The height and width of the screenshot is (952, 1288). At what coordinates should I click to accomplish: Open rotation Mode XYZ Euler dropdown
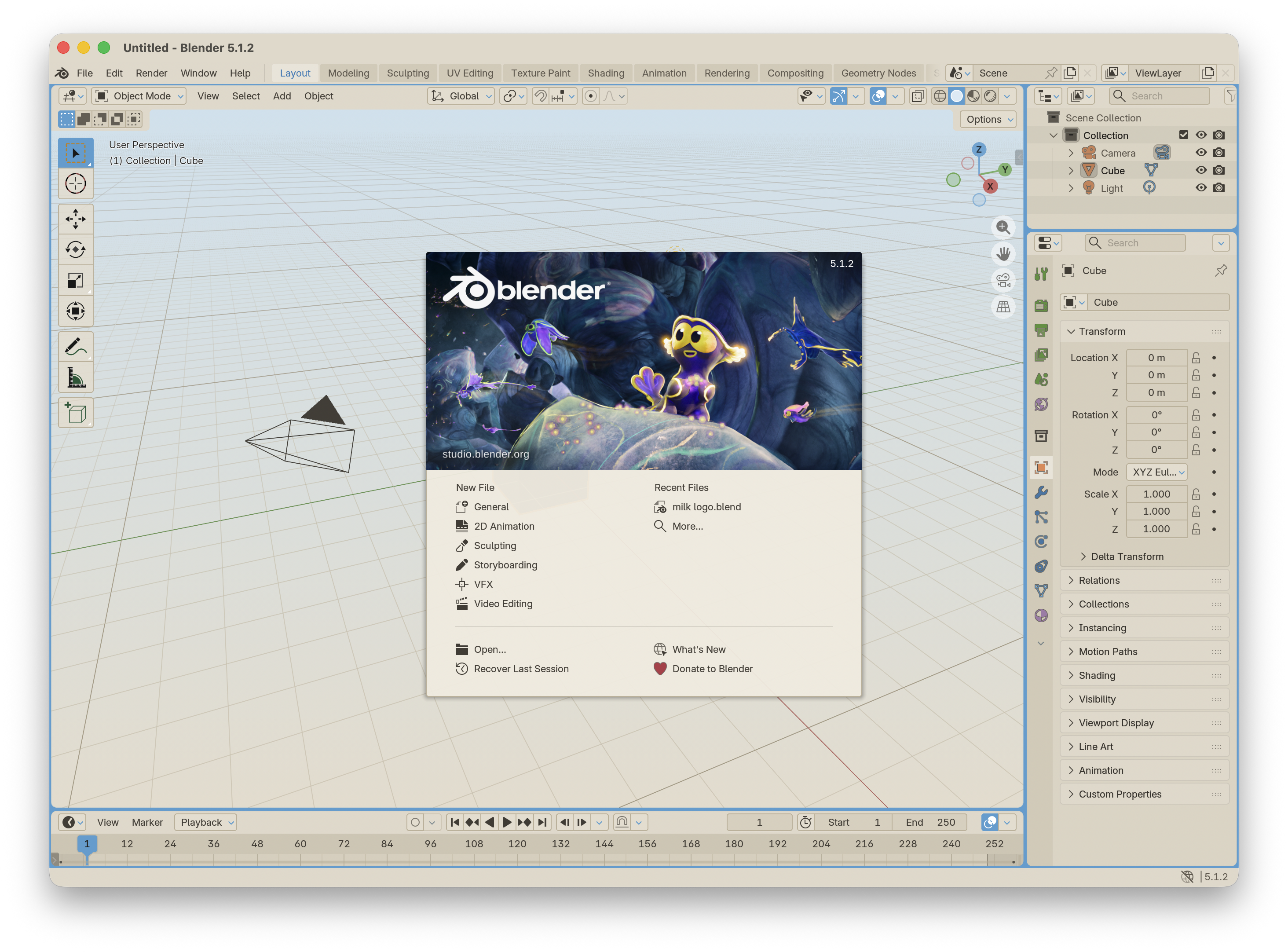1156,472
